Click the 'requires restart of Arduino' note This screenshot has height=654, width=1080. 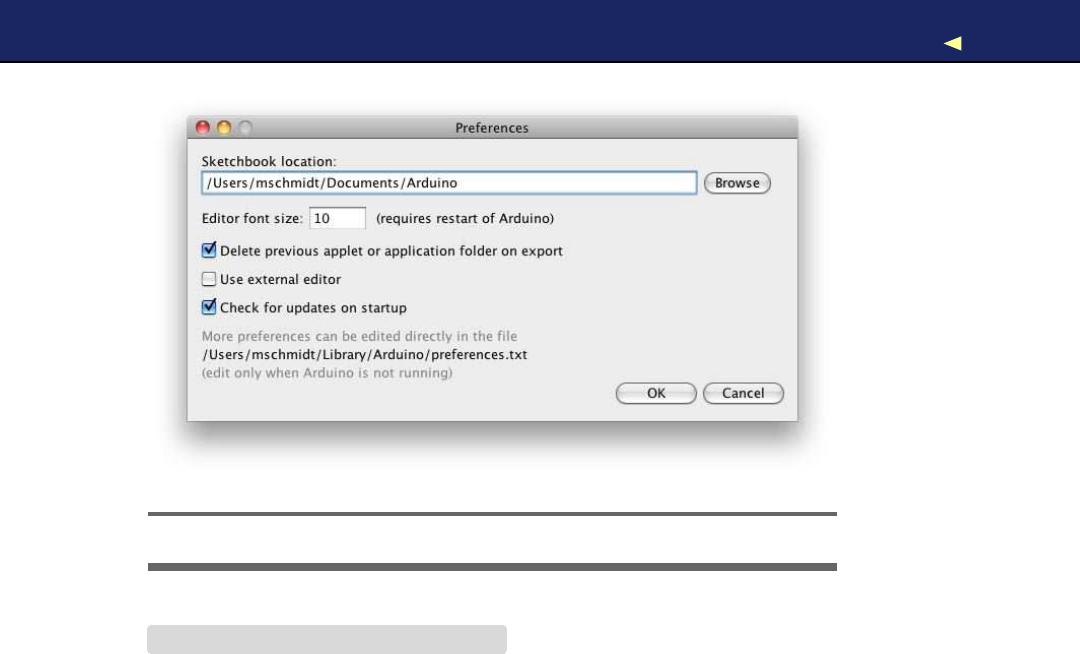[465, 218]
